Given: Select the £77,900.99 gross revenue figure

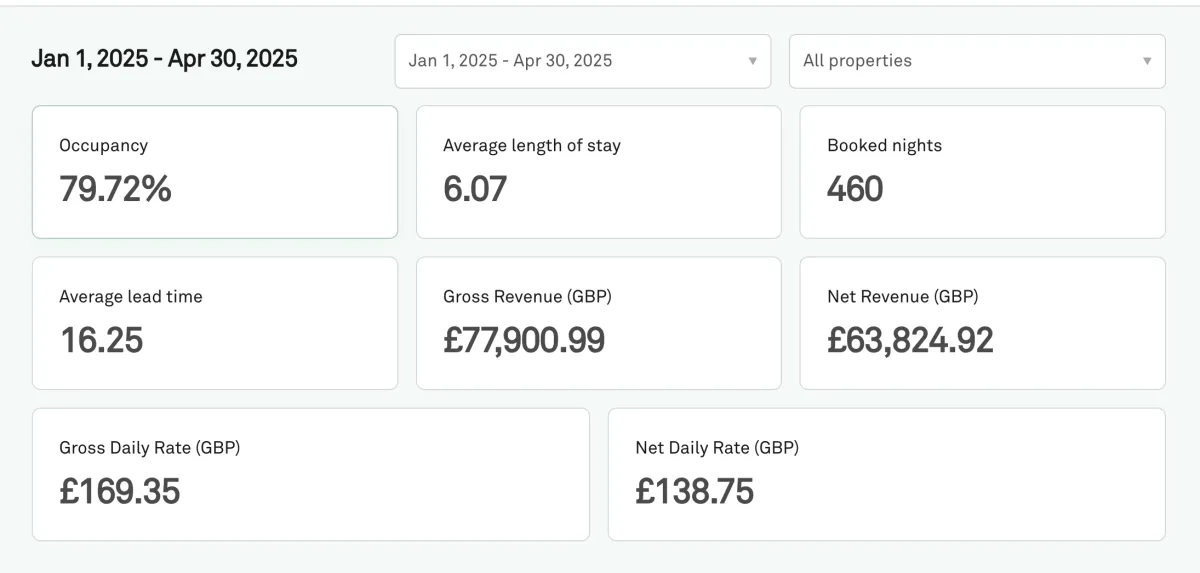Looking at the screenshot, I should [524, 340].
